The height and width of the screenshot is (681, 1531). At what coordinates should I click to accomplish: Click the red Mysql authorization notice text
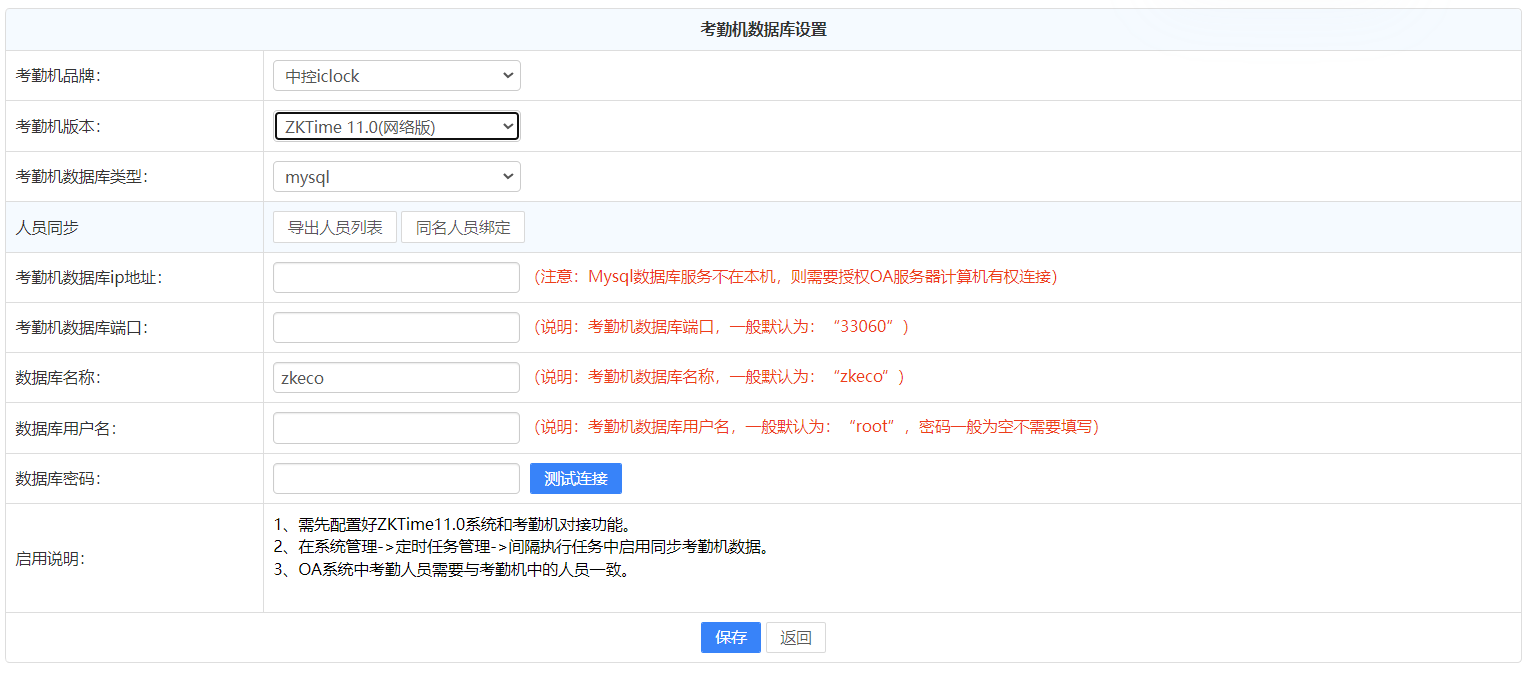click(795, 277)
